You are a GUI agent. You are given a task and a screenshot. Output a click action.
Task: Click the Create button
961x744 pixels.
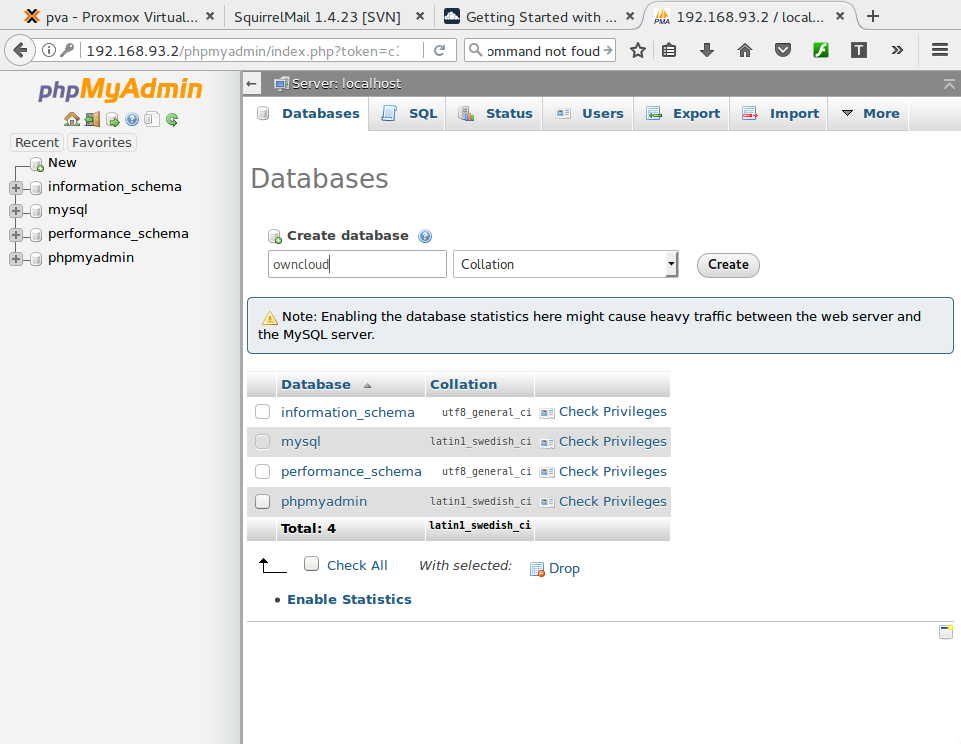pyautogui.click(x=728, y=265)
